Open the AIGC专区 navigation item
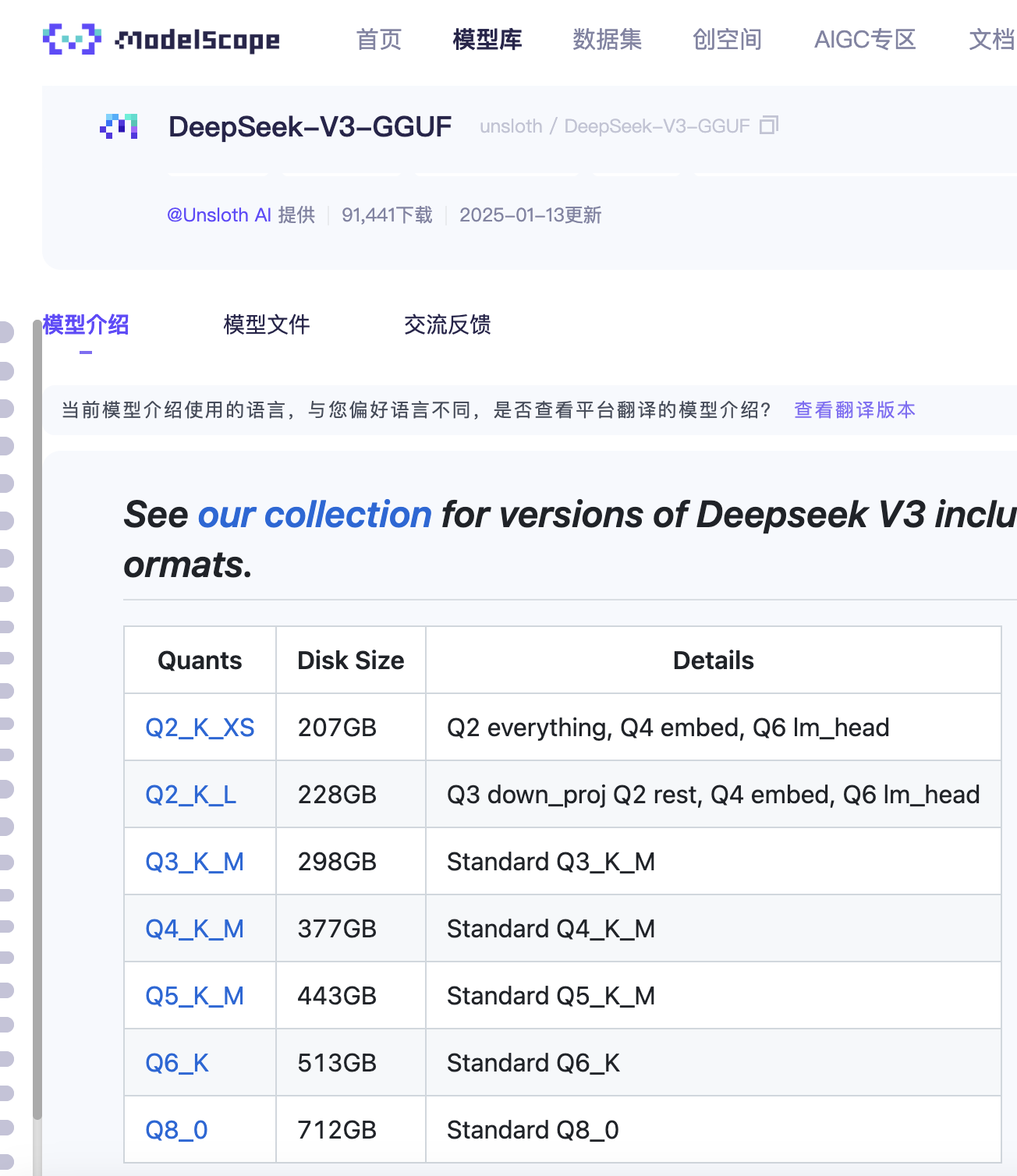 click(x=864, y=40)
